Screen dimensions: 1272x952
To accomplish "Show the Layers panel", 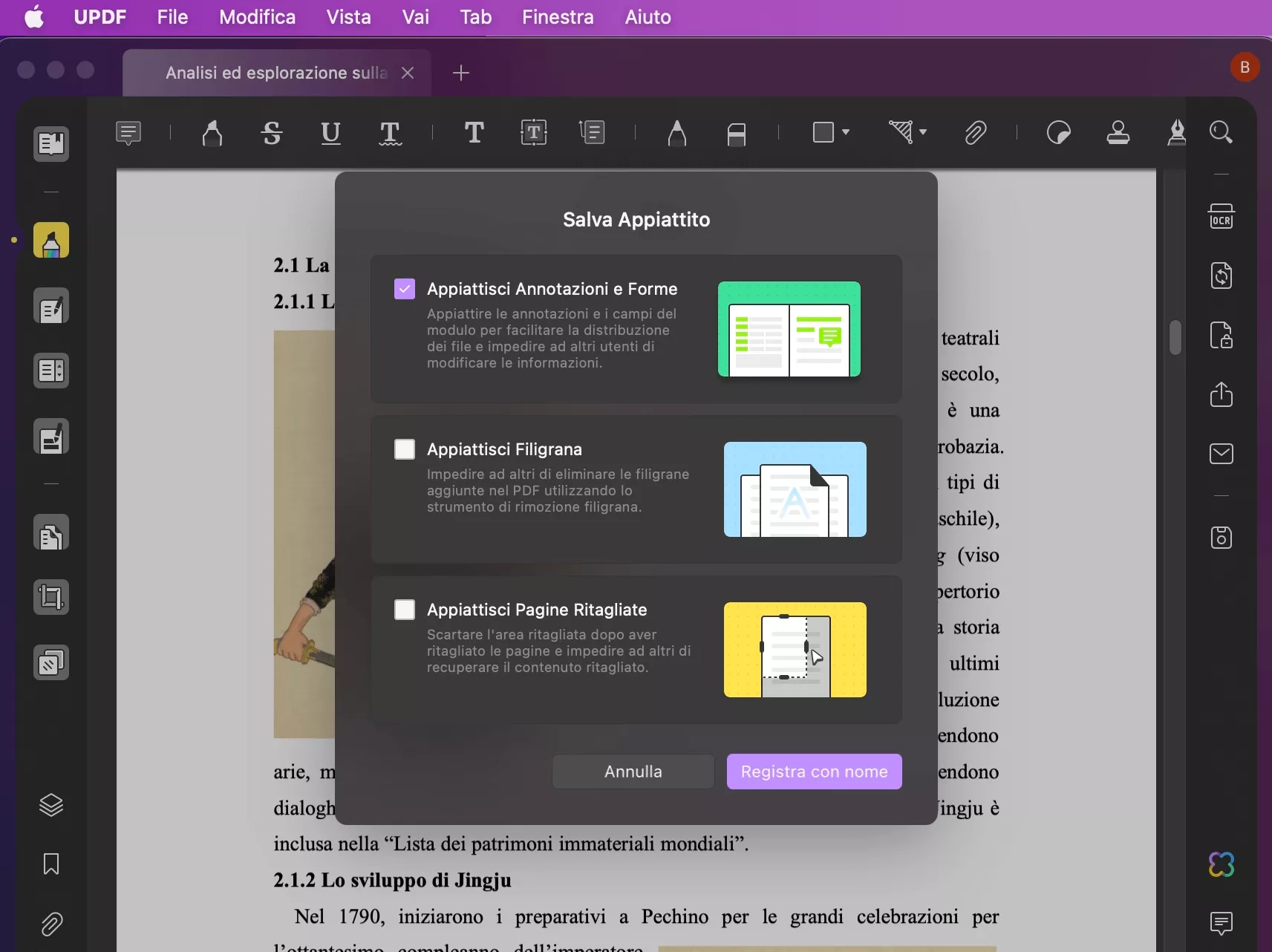I will pyautogui.click(x=51, y=805).
